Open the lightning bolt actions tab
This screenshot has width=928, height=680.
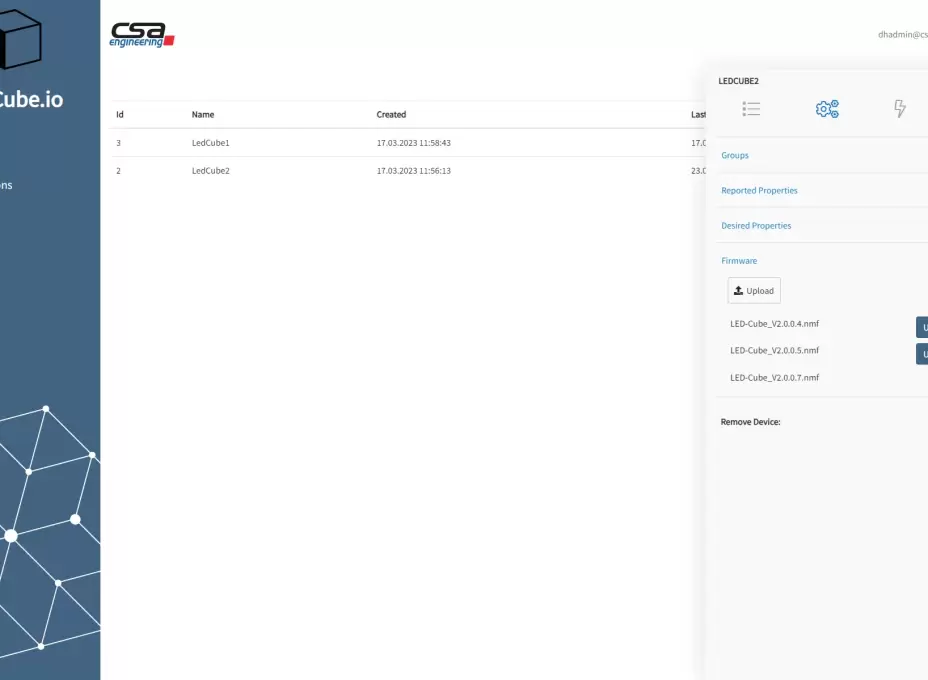click(x=900, y=109)
